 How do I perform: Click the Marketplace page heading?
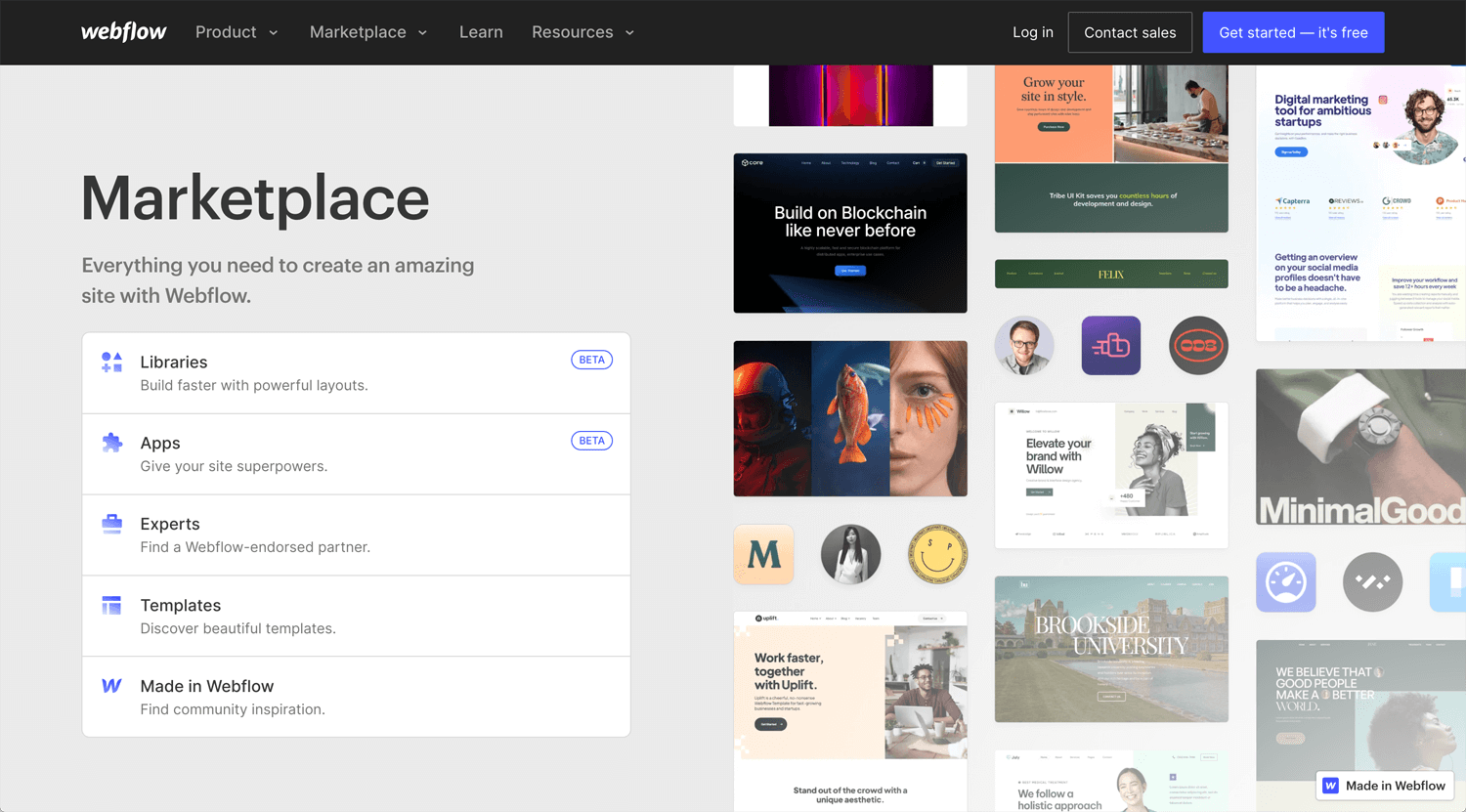click(255, 198)
